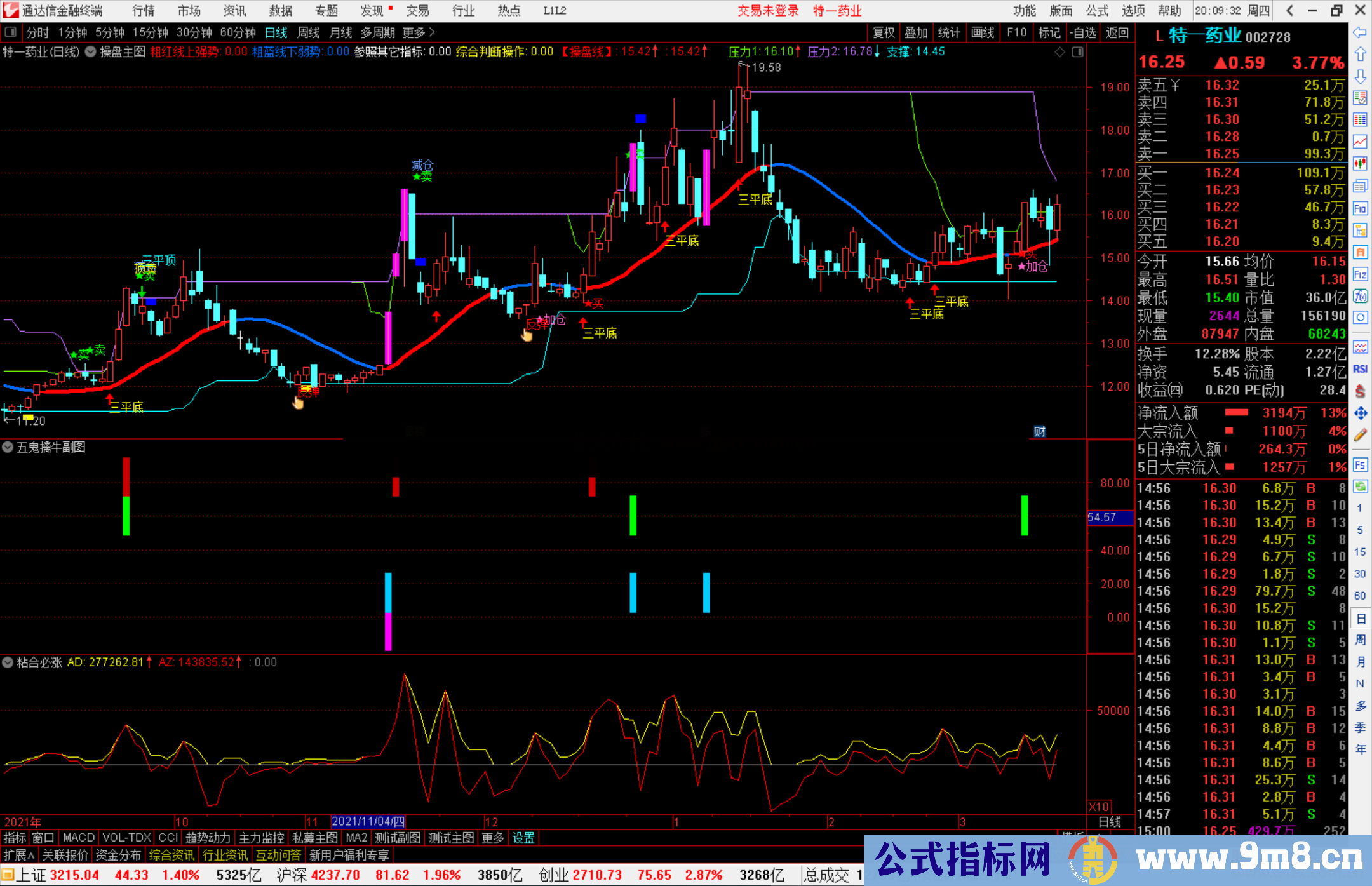Click the f(x) formula icon
This screenshot has height=886, width=1372.
[x=1360, y=296]
